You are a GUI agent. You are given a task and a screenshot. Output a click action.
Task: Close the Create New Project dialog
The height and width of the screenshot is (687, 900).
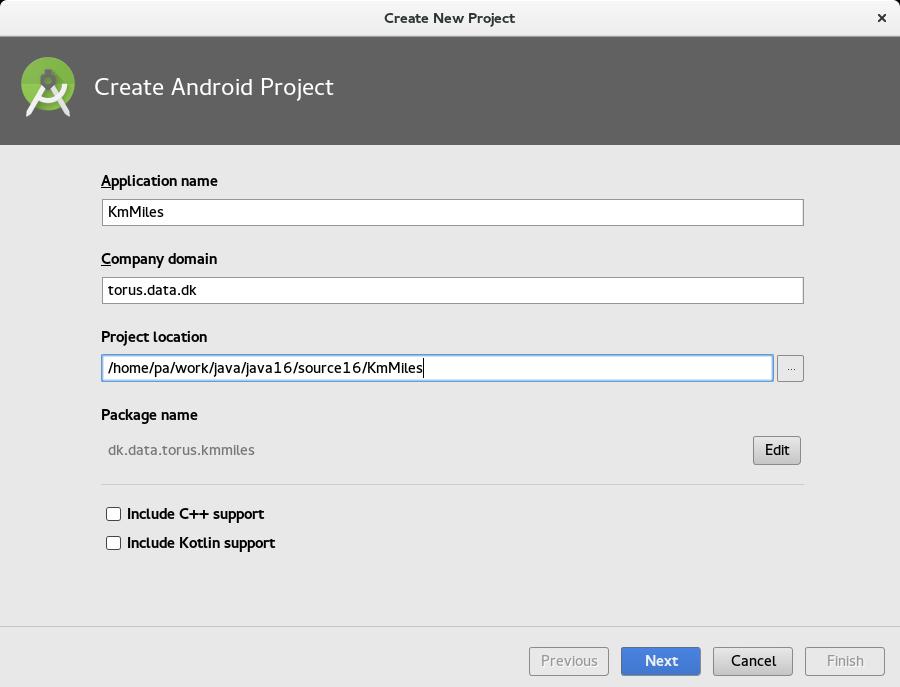tap(882, 18)
